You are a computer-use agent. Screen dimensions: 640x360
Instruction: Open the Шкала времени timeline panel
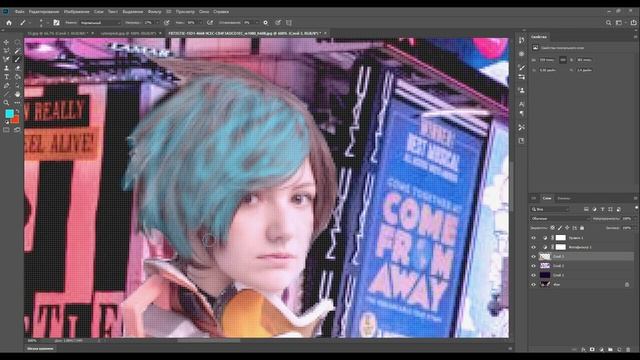click(x=40, y=349)
